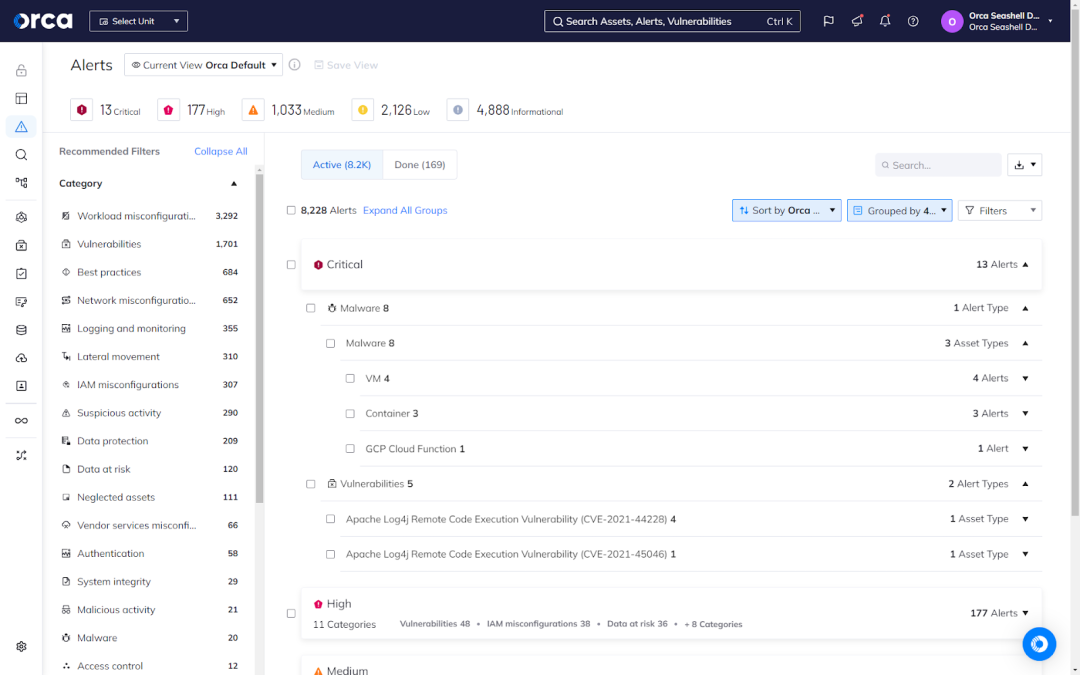The width and height of the screenshot is (1080, 675).
Task: Open the chat assistant floating button
Action: [x=1039, y=644]
